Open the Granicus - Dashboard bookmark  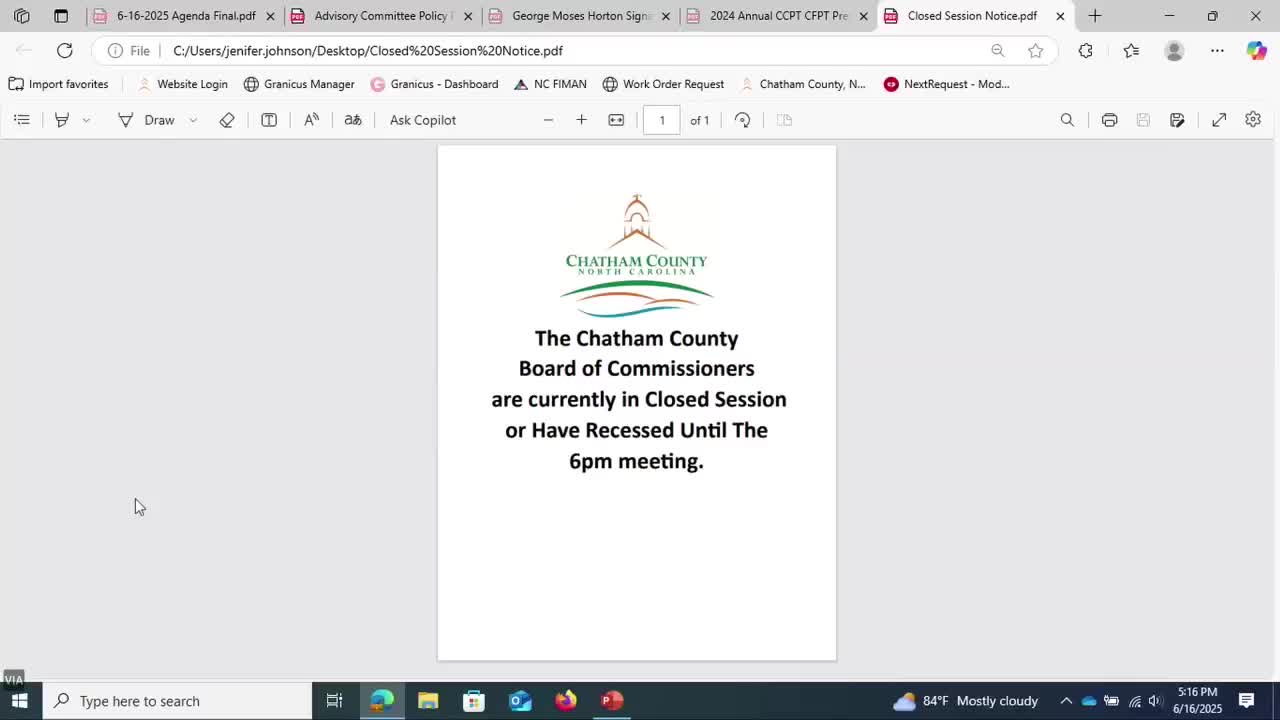[434, 84]
